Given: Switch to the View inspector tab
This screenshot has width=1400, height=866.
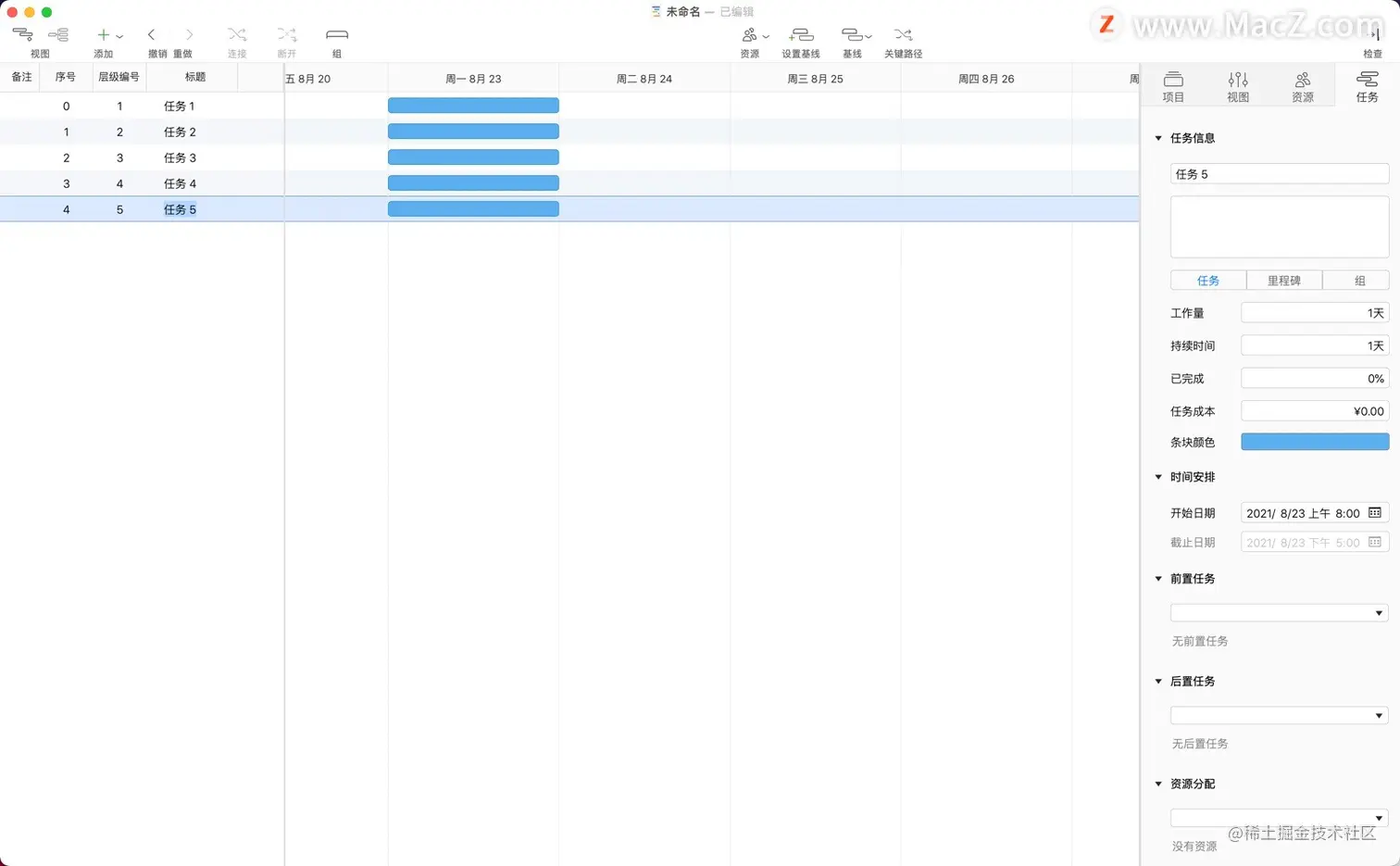Looking at the screenshot, I should coord(1238,86).
